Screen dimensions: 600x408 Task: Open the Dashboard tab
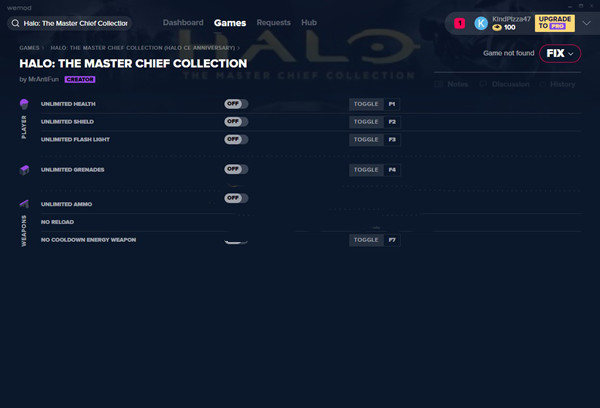point(181,22)
